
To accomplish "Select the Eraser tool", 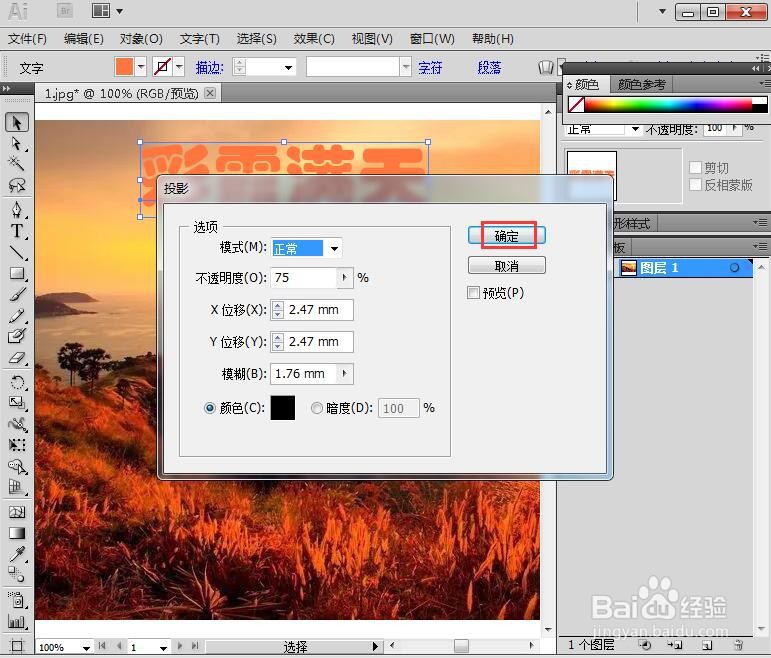I will (17, 358).
